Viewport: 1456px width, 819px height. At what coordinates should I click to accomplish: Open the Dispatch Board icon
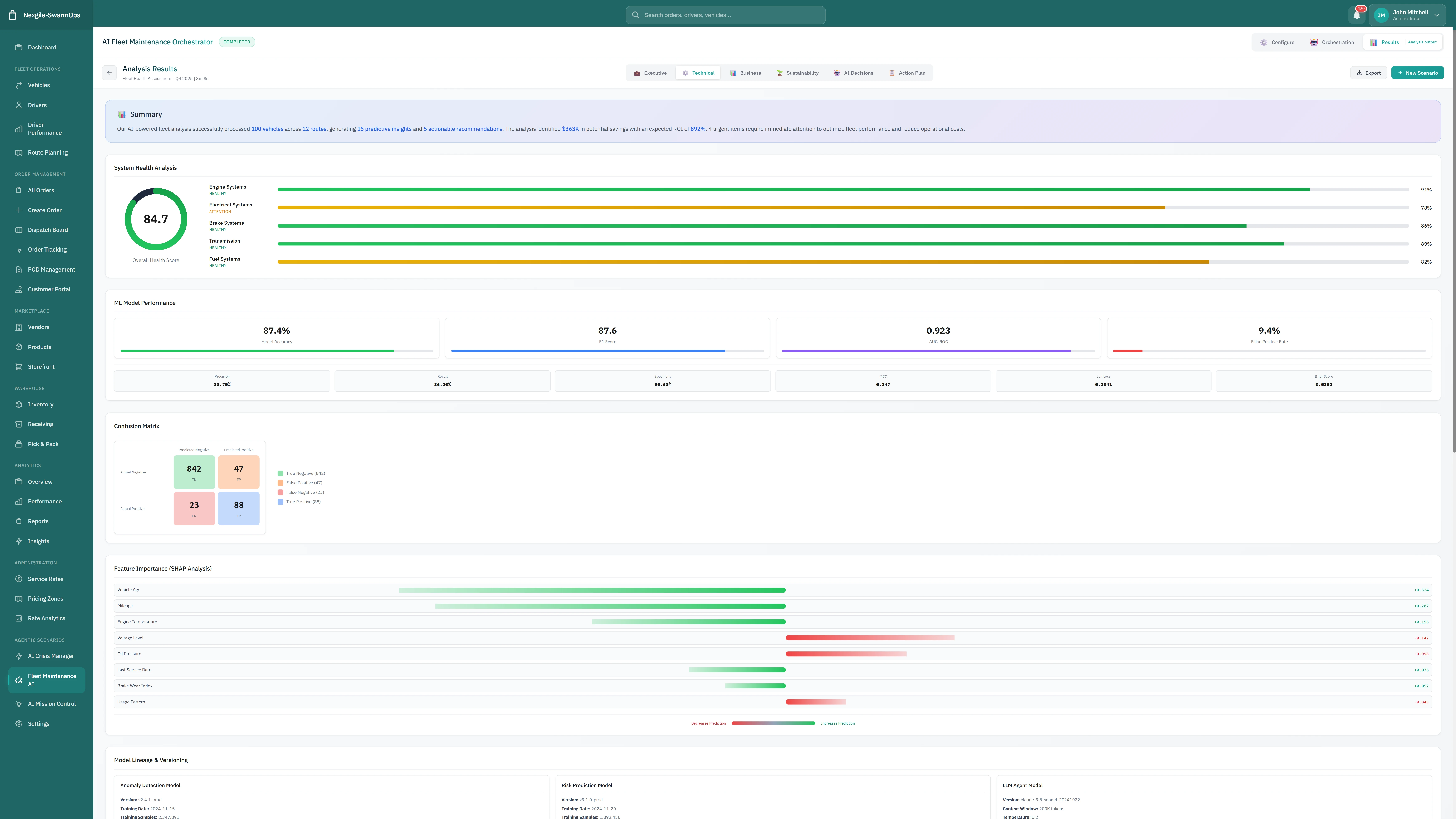[19, 229]
